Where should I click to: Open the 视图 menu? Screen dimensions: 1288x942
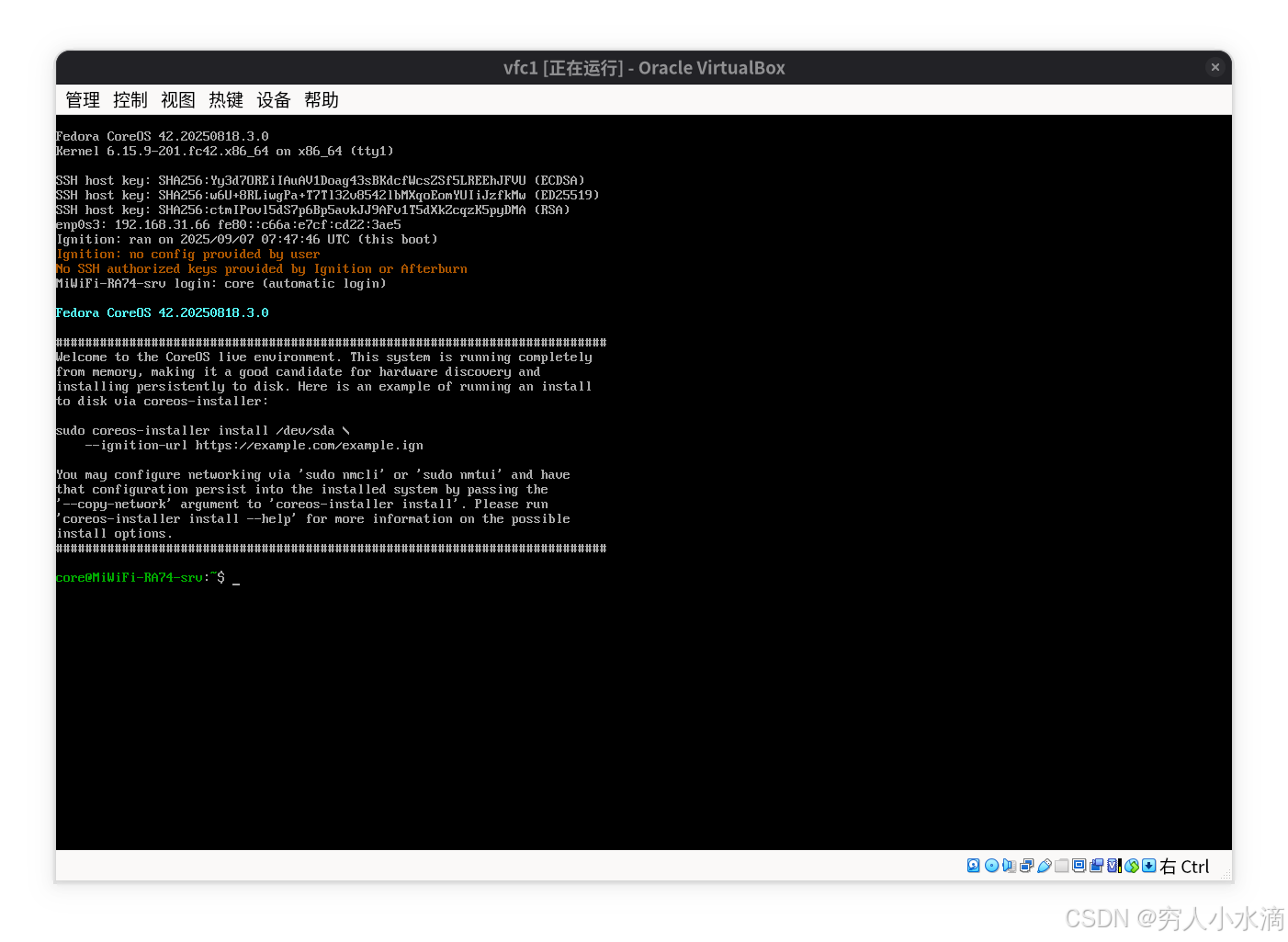coord(178,100)
